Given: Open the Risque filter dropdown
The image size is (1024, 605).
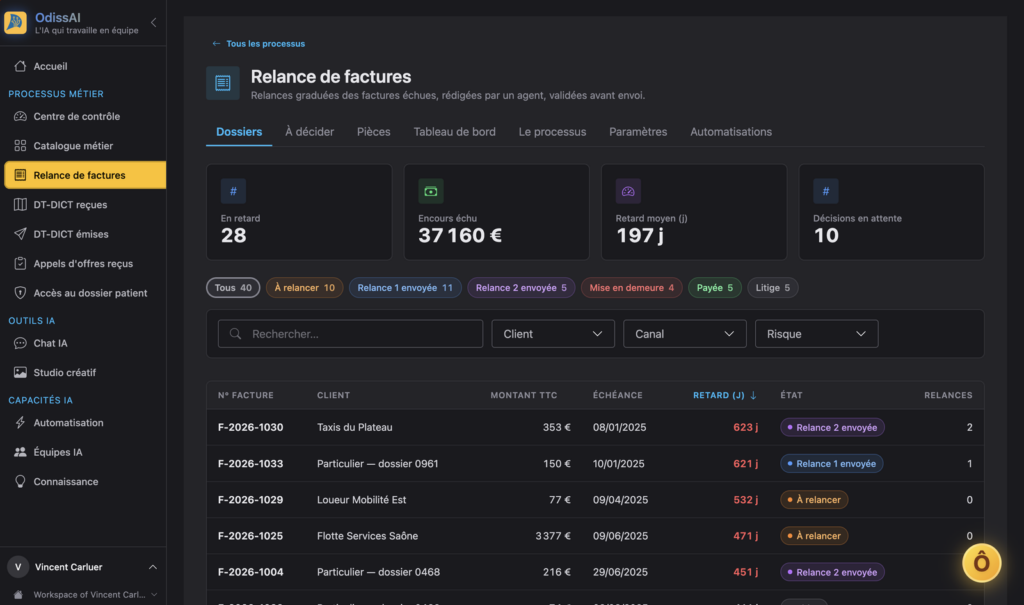Looking at the screenshot, I should pos(816,334).
